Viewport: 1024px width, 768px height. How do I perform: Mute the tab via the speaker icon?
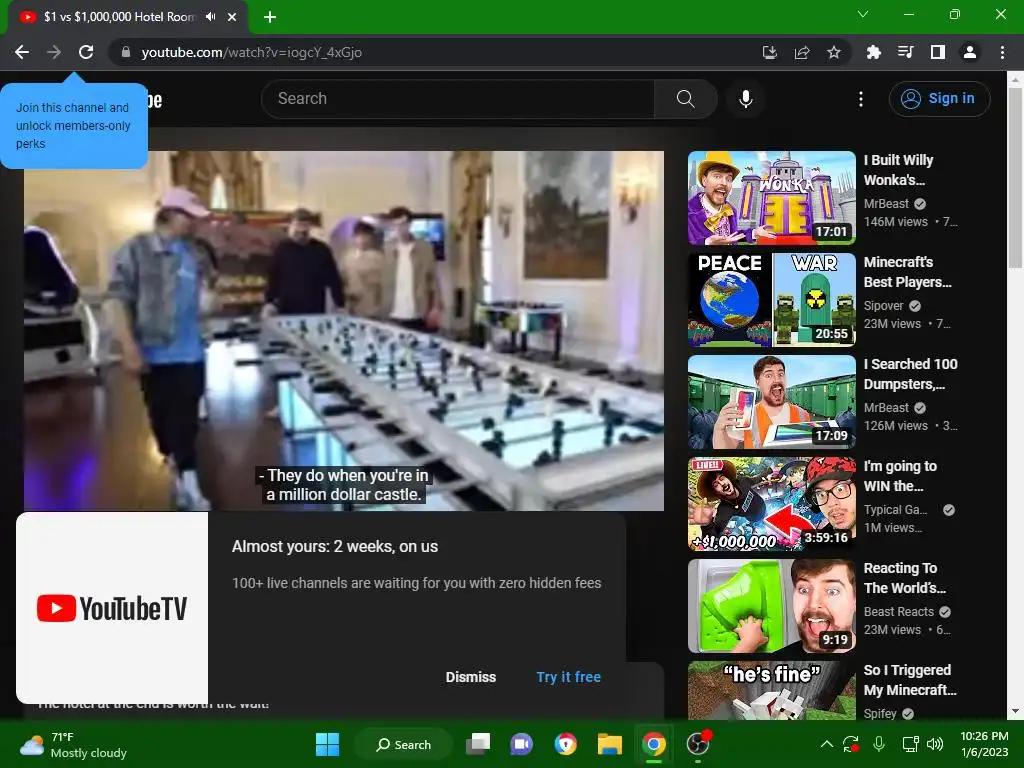click(210, 17)
